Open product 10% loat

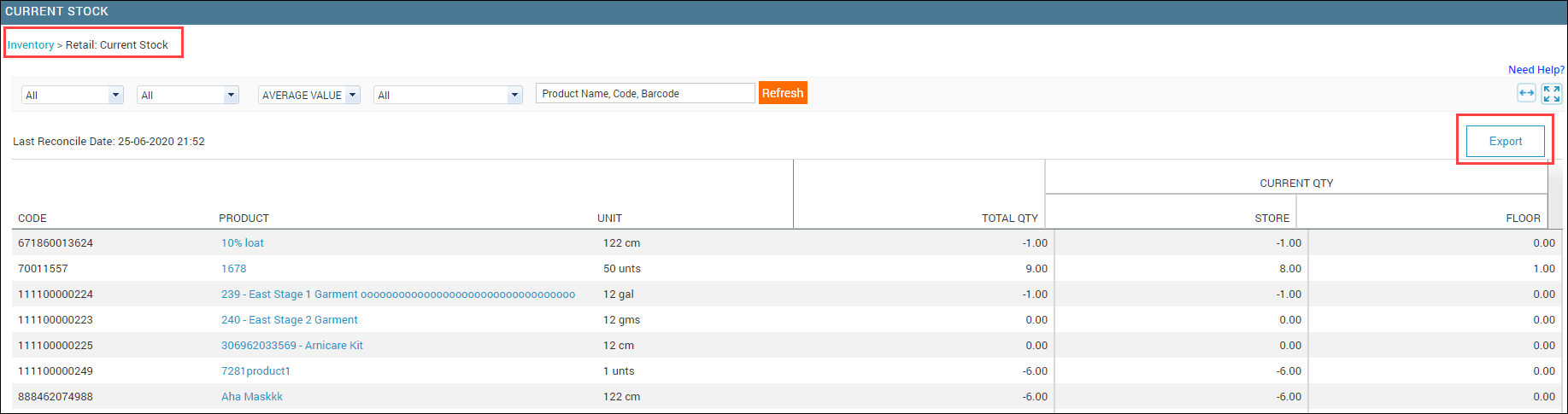[x=243, y=243]
